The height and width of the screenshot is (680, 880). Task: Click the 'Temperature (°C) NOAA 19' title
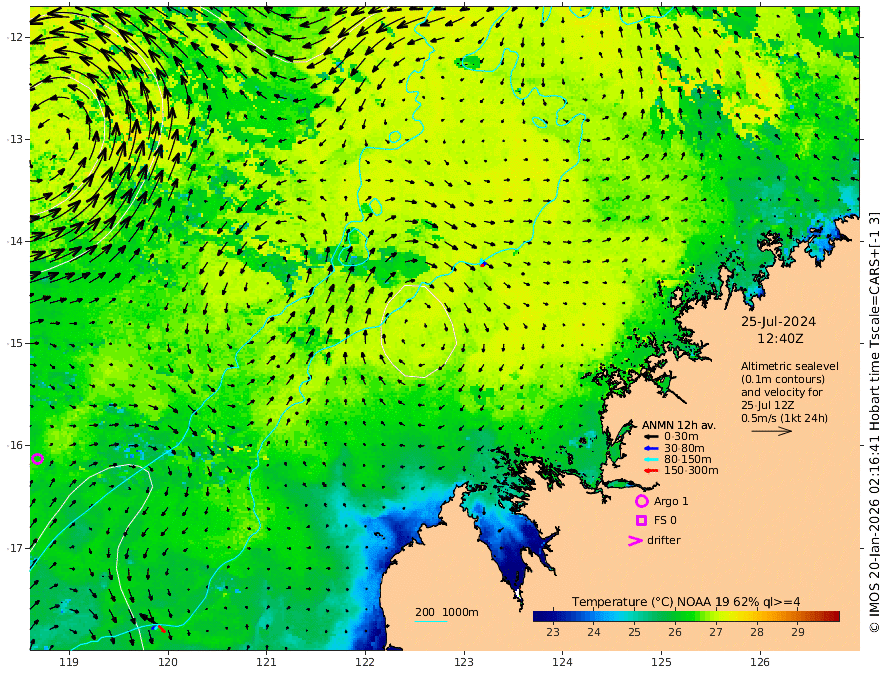[x=651, y=601]
